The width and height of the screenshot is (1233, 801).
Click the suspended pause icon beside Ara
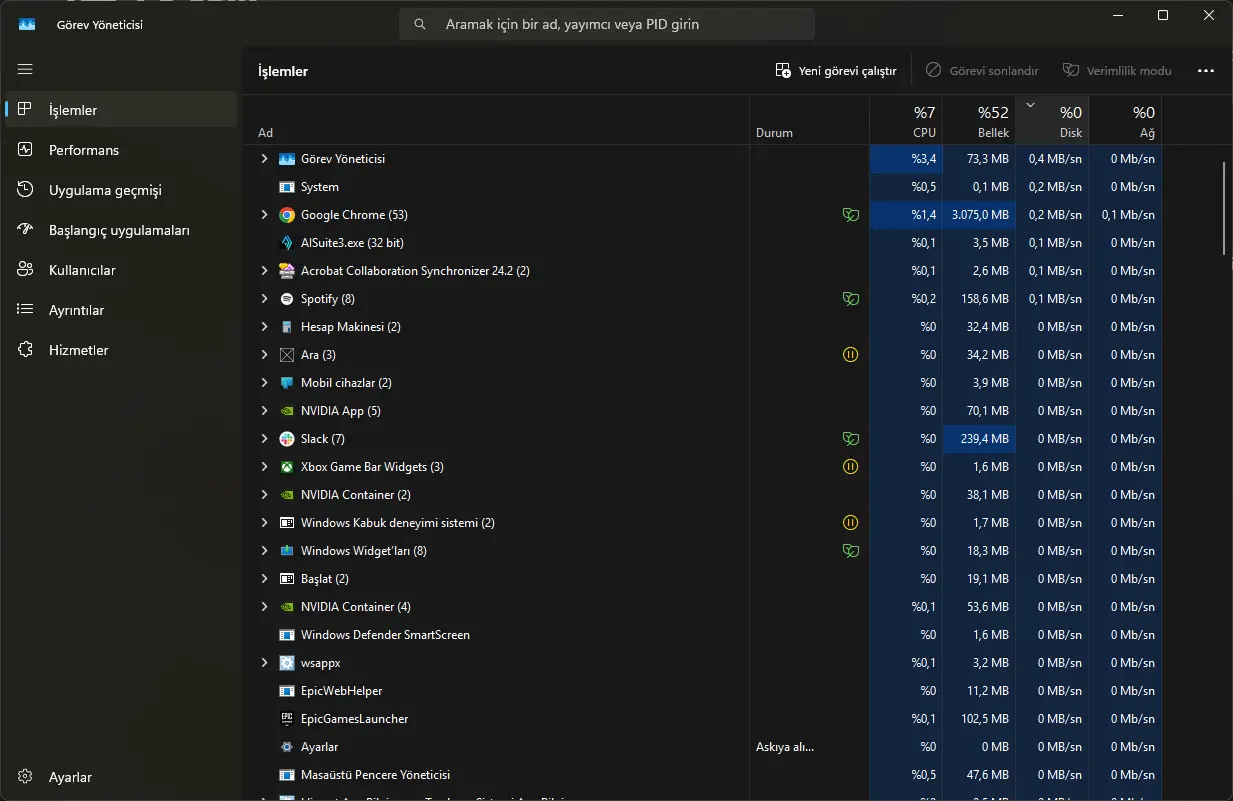pyautogui.click(x=850, y=355)
